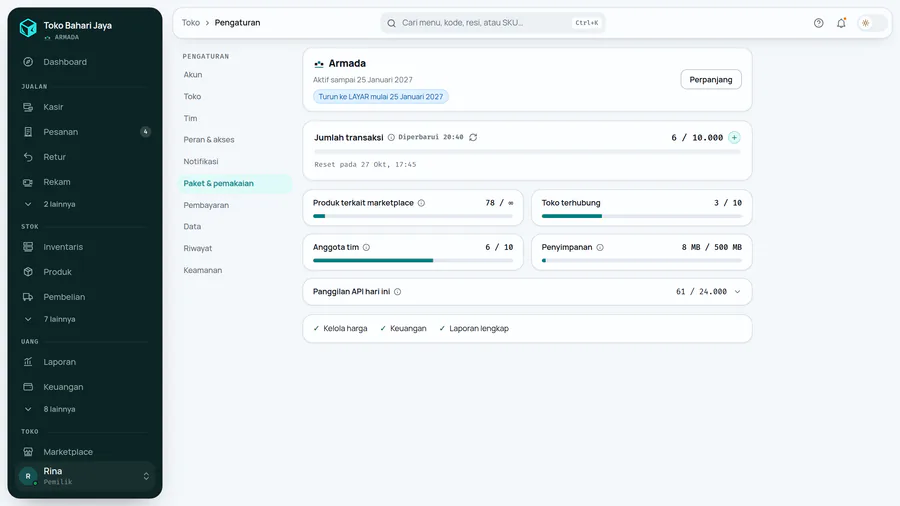Click the Perpanjang renew button
The image size is (900, 506).
[x=711, y=80]
